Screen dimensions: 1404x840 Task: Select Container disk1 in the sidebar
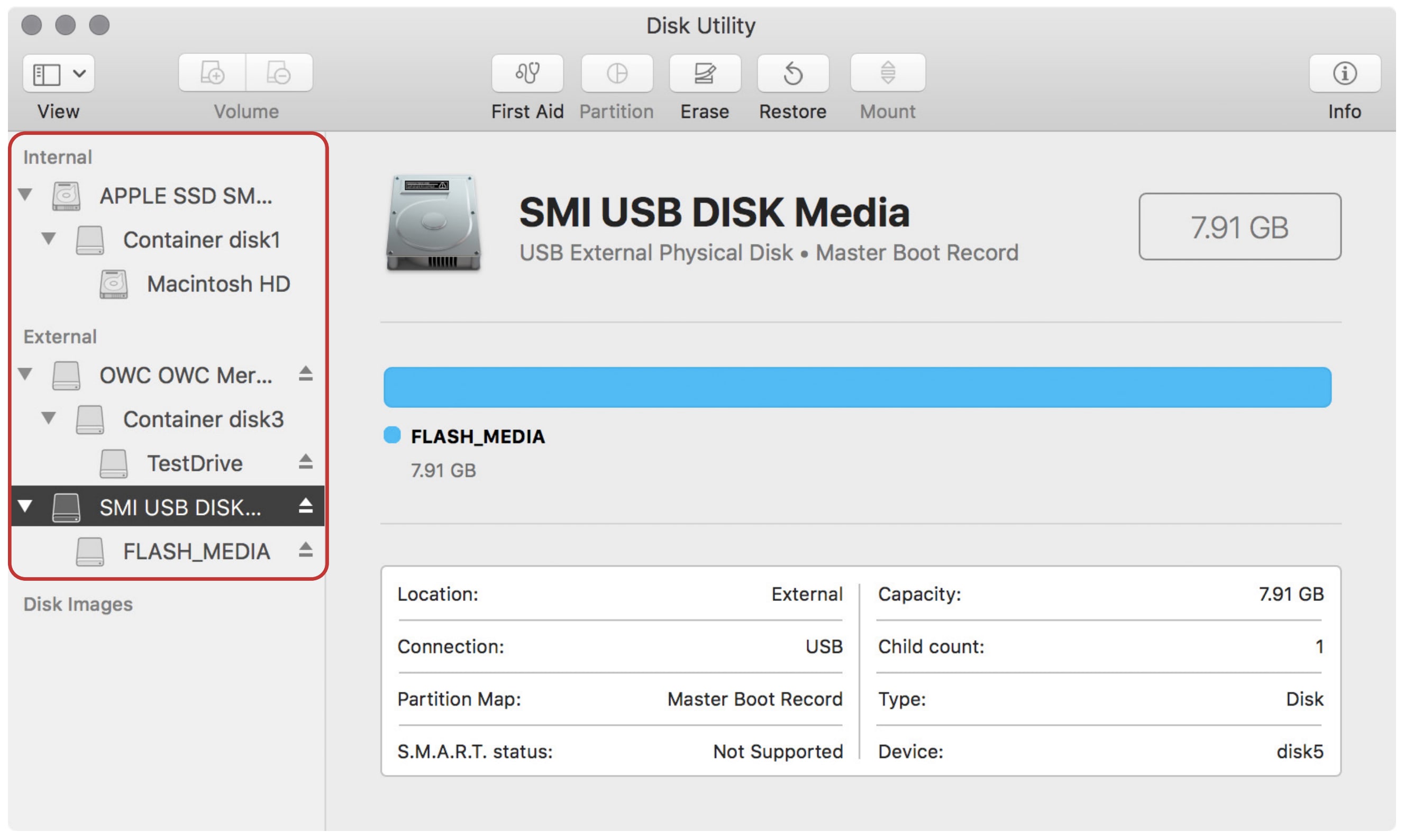click(202, 240)
